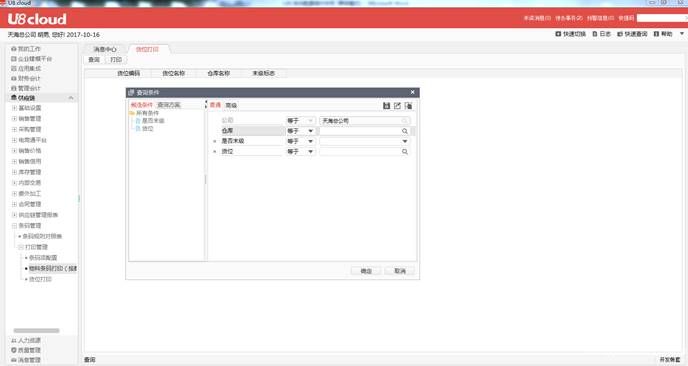Switch to the 消息中心 tab

point(105,49)
